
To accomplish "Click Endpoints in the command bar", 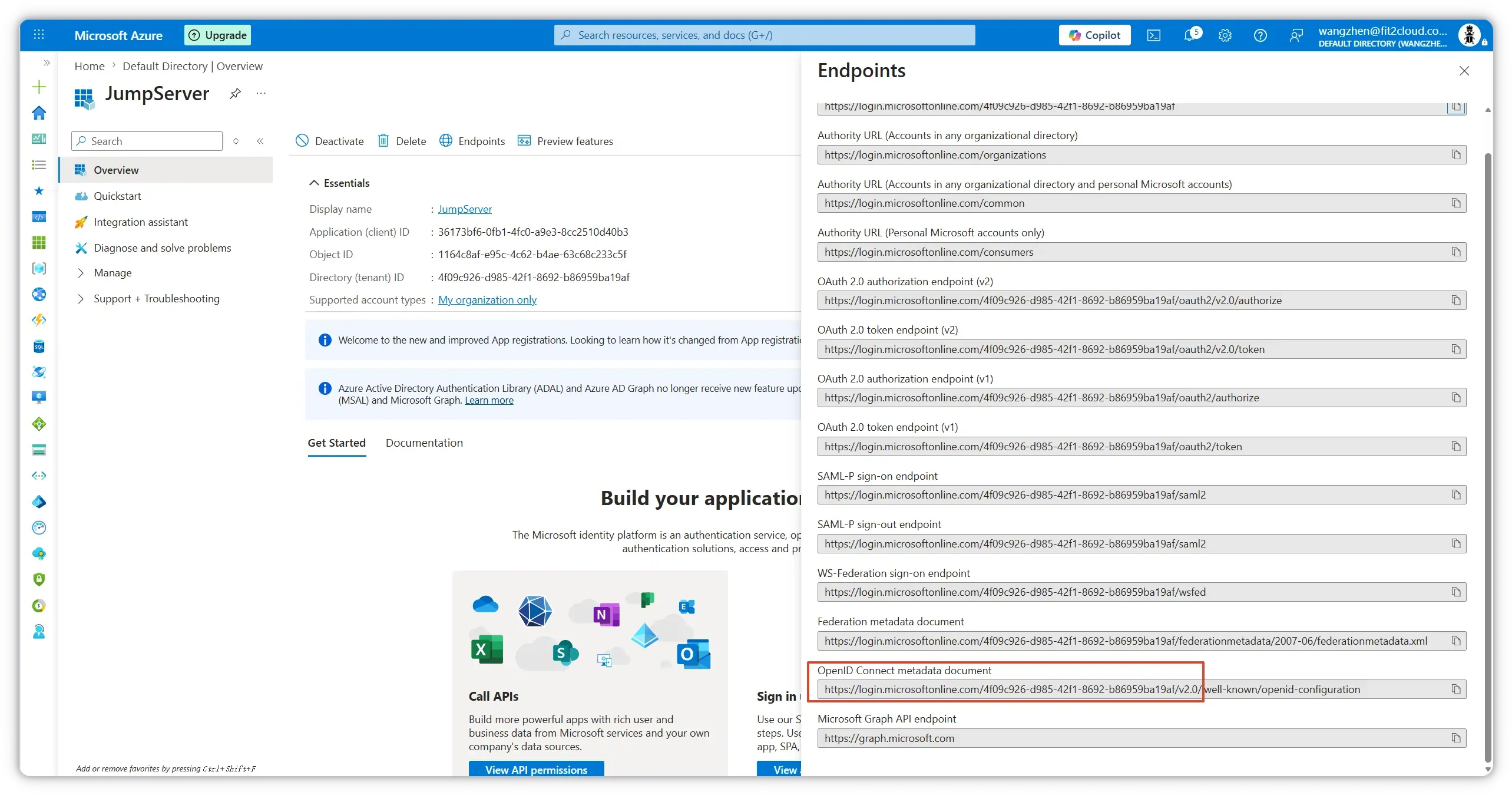I will [472, 141].
